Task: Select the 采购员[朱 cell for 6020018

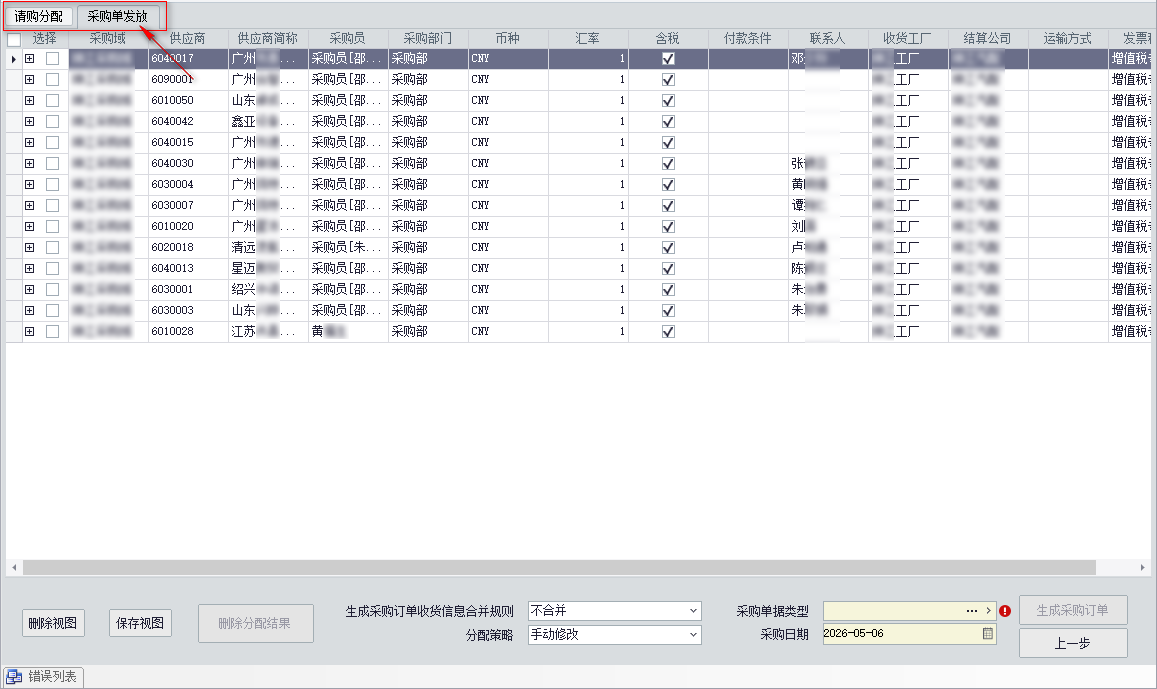Action: click(x=348, y=247)
